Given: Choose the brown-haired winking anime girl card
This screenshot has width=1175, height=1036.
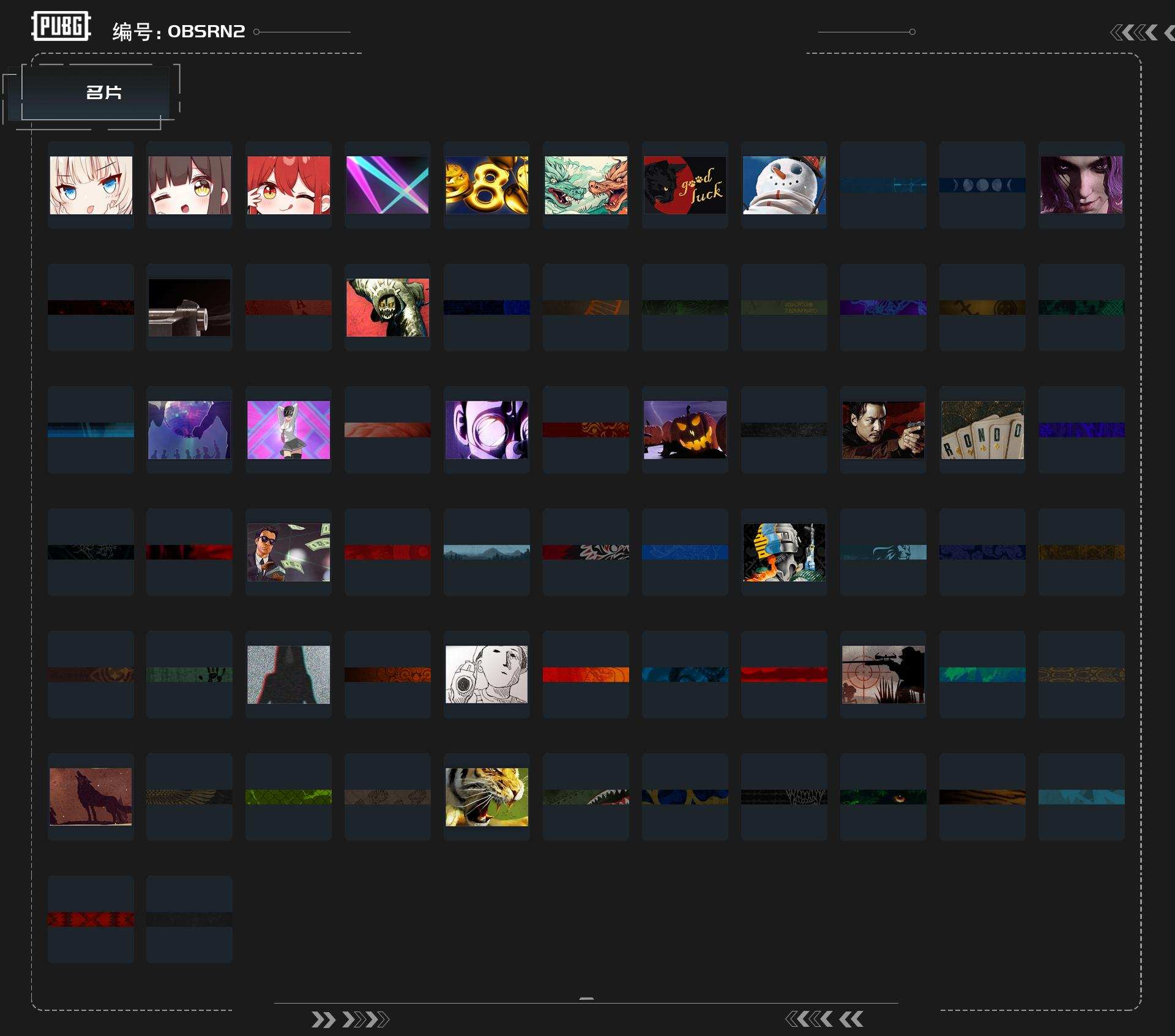Looking at the screenshot, I should pyautogui.click(x=190, y=185).
